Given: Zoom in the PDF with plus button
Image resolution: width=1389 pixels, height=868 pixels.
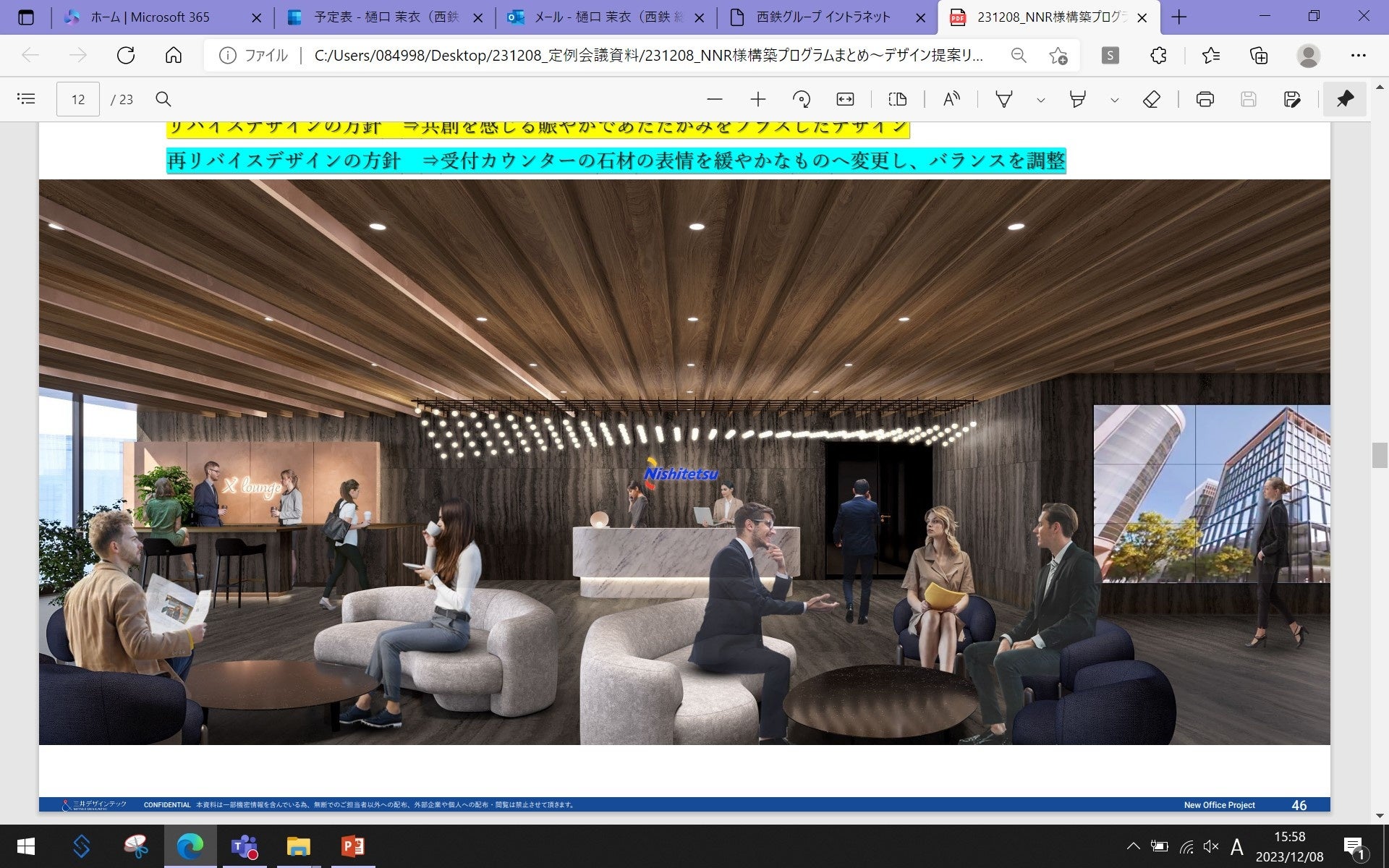Looking at the screenshot, I should tap(758, 99).
